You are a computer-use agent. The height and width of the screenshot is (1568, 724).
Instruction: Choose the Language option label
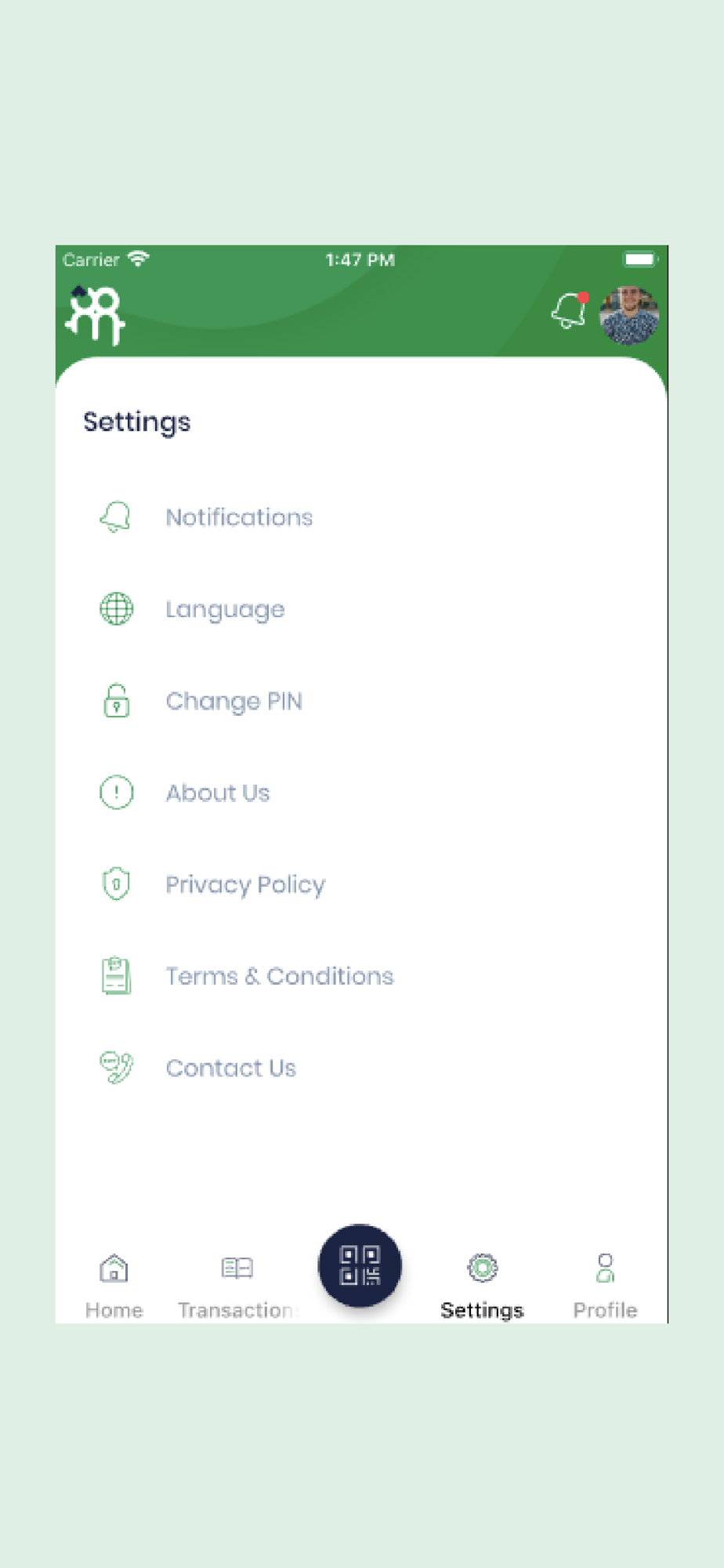click(x=225, y=610)
